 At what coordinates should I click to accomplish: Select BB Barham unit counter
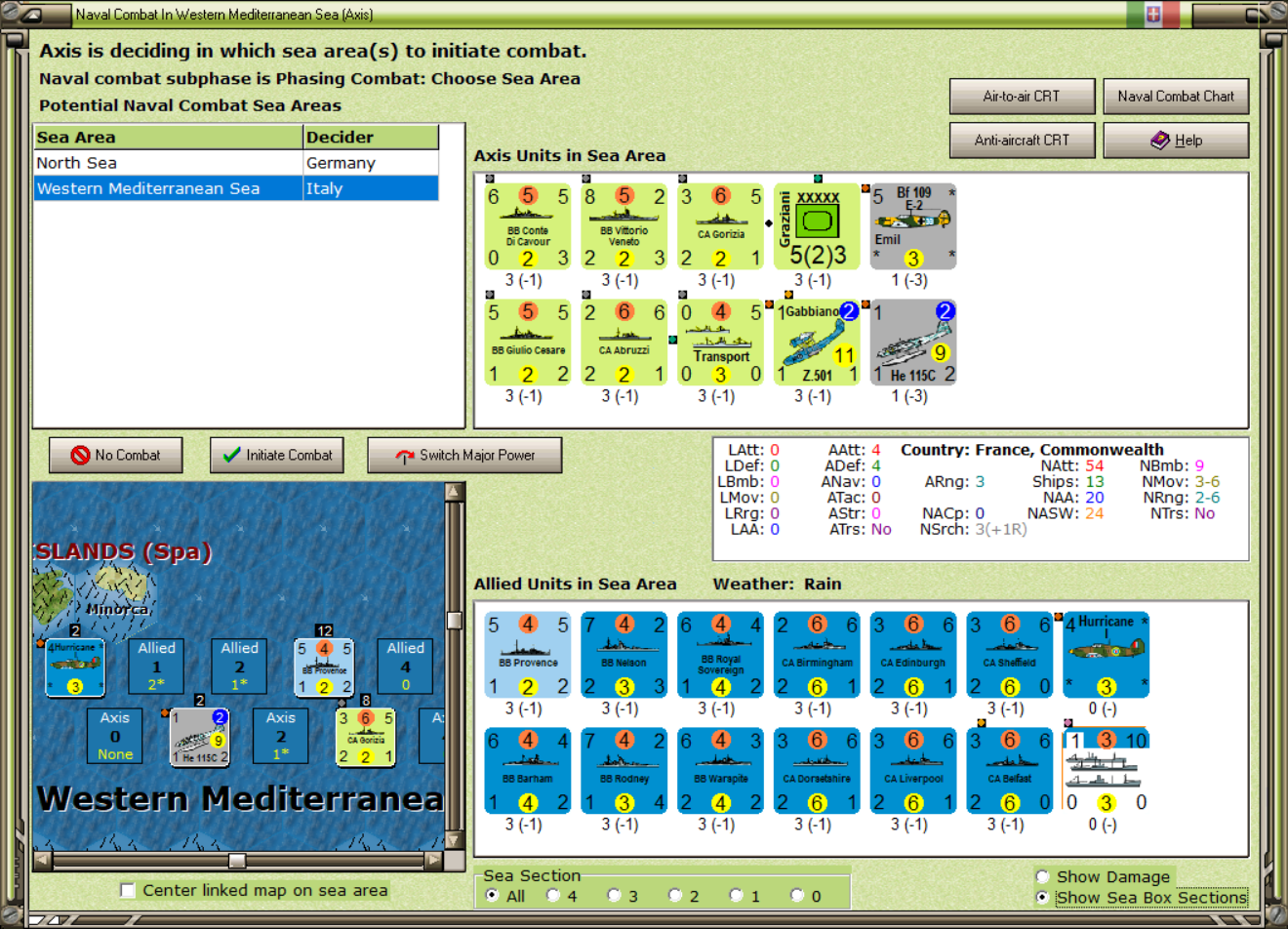pyautogui.click(x=528, y=771)
